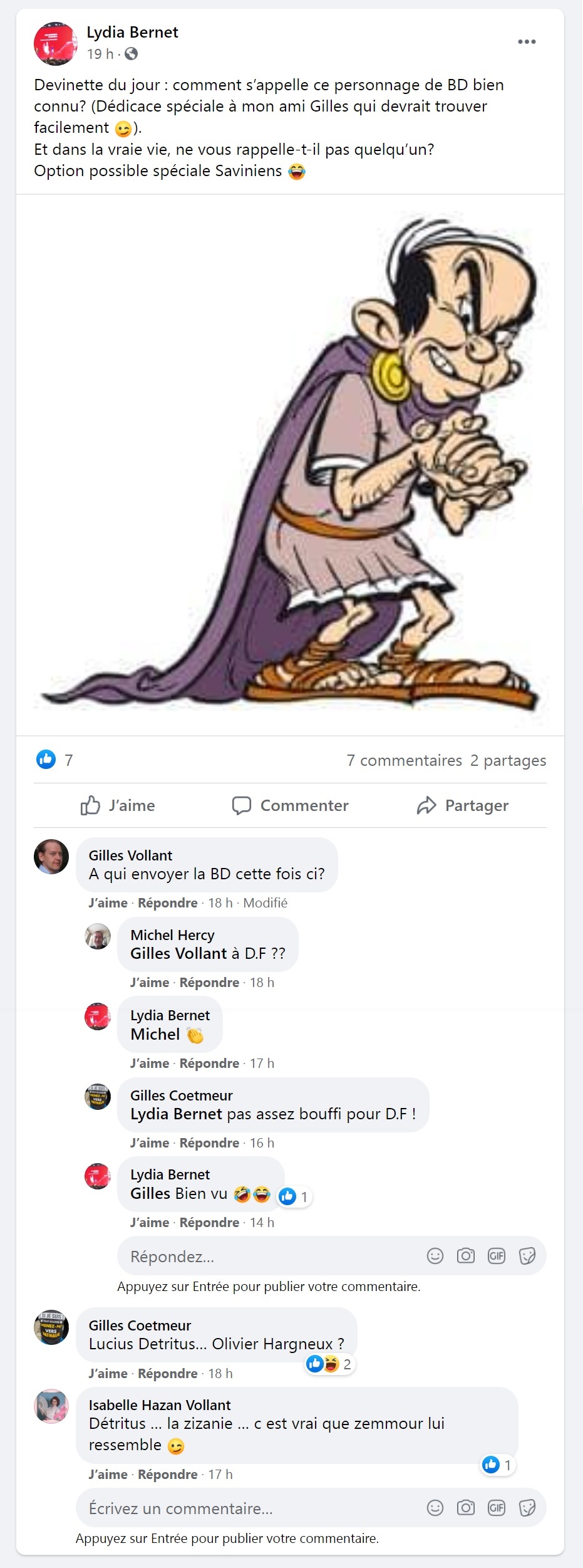Click the sticker icon in reply field
The height and width of the screenshot is (1568, 583).
pyautogui.click(x=527, y=1256)
